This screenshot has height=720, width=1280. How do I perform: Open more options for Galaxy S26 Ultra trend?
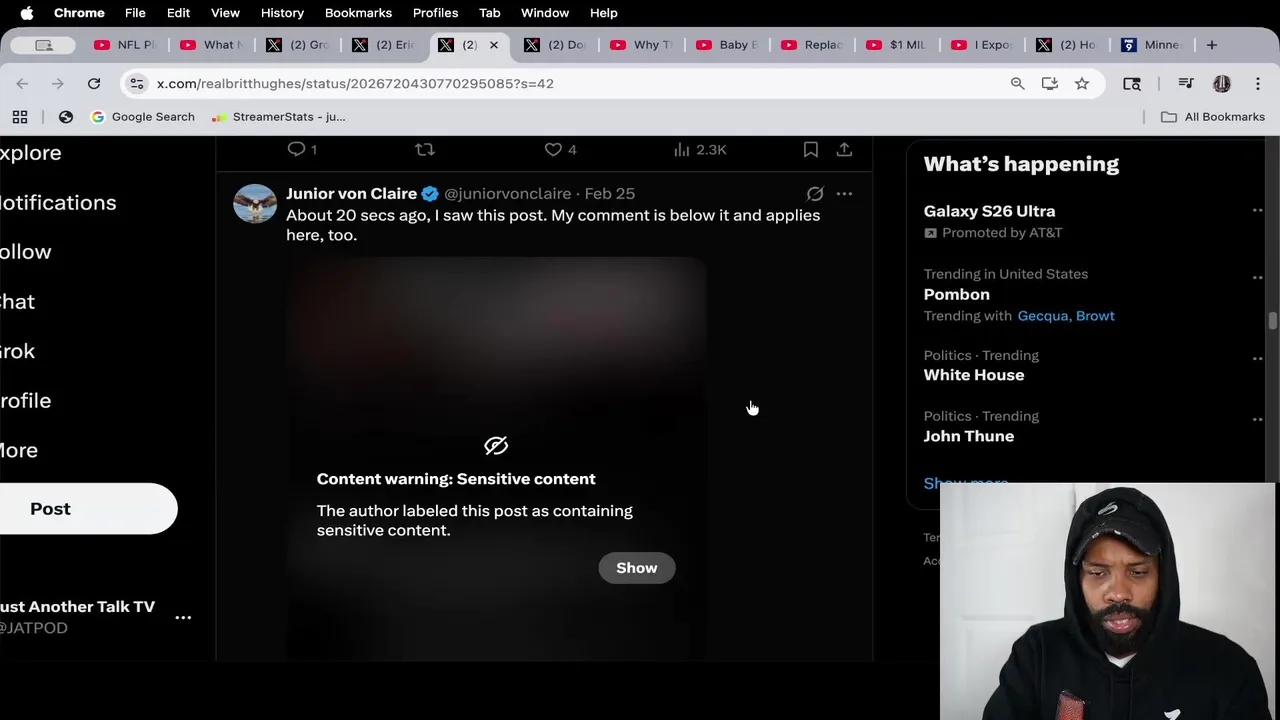[x=1257, y=211]
